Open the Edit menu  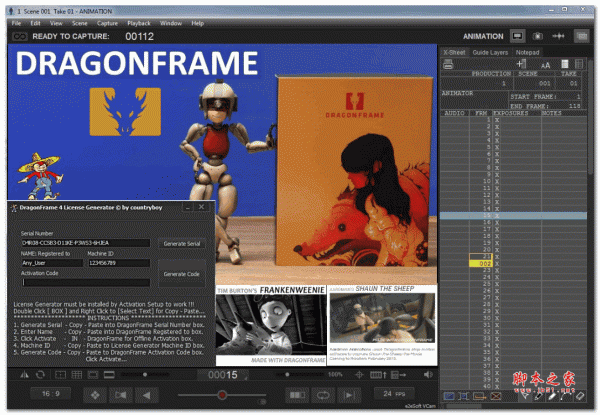click(x=35, y=23)
